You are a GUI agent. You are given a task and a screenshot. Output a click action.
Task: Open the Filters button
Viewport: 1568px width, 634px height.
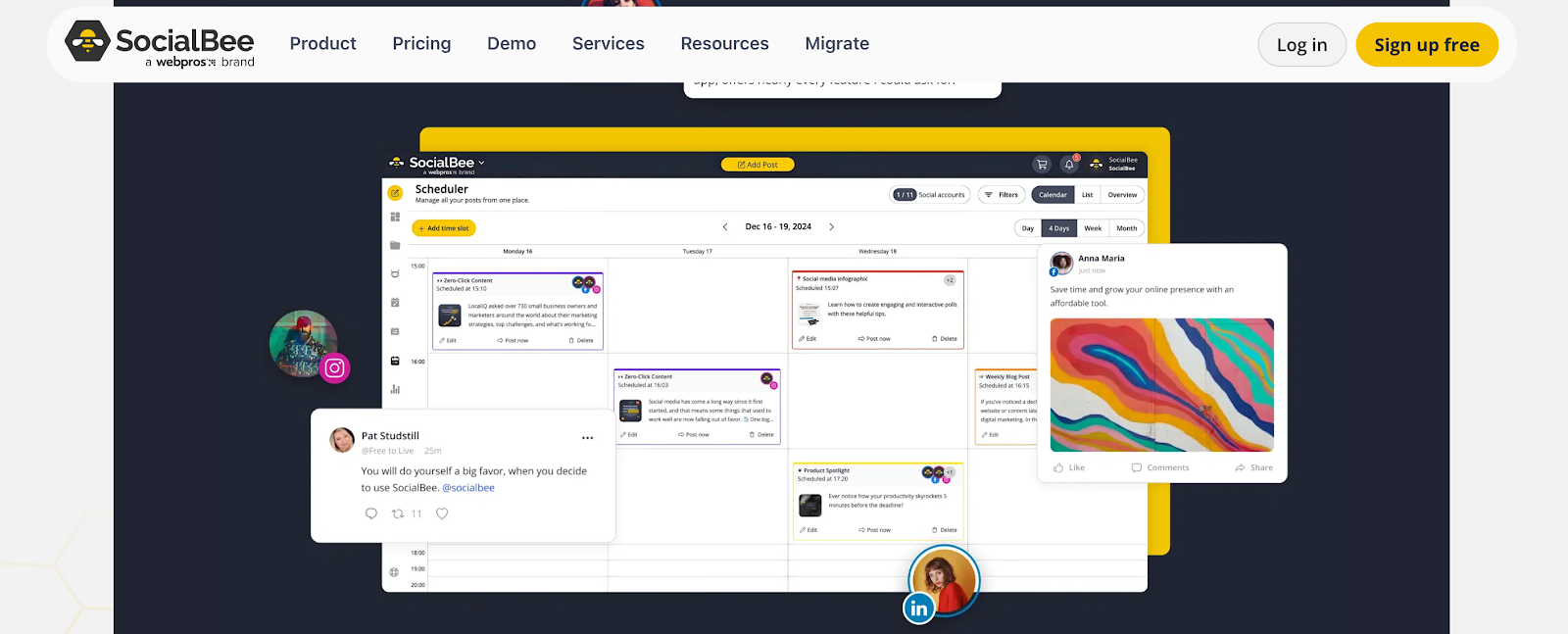pyautogui.click(x=1002, y=195)
